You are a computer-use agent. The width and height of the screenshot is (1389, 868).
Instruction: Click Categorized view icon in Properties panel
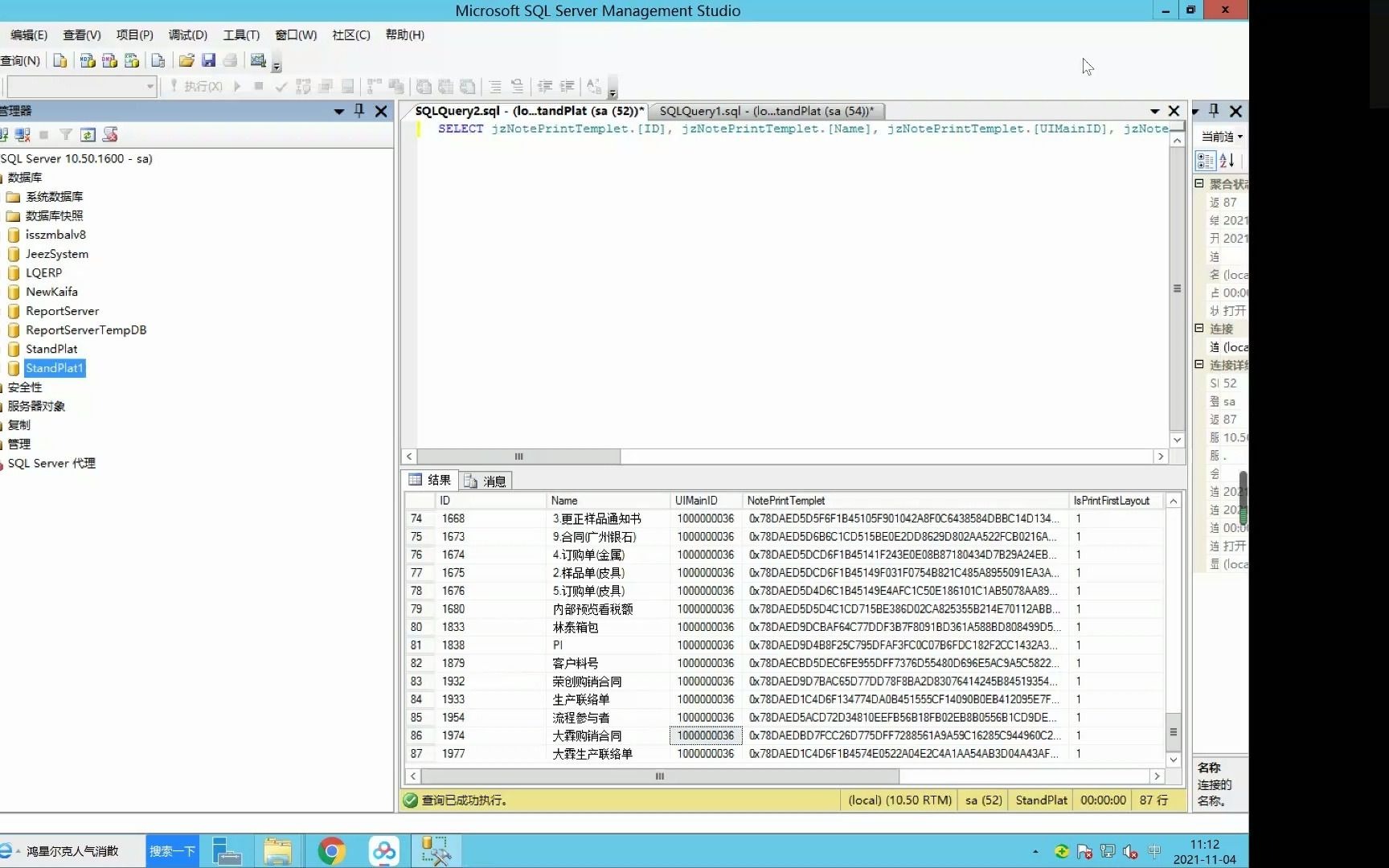pos(1206,161)
